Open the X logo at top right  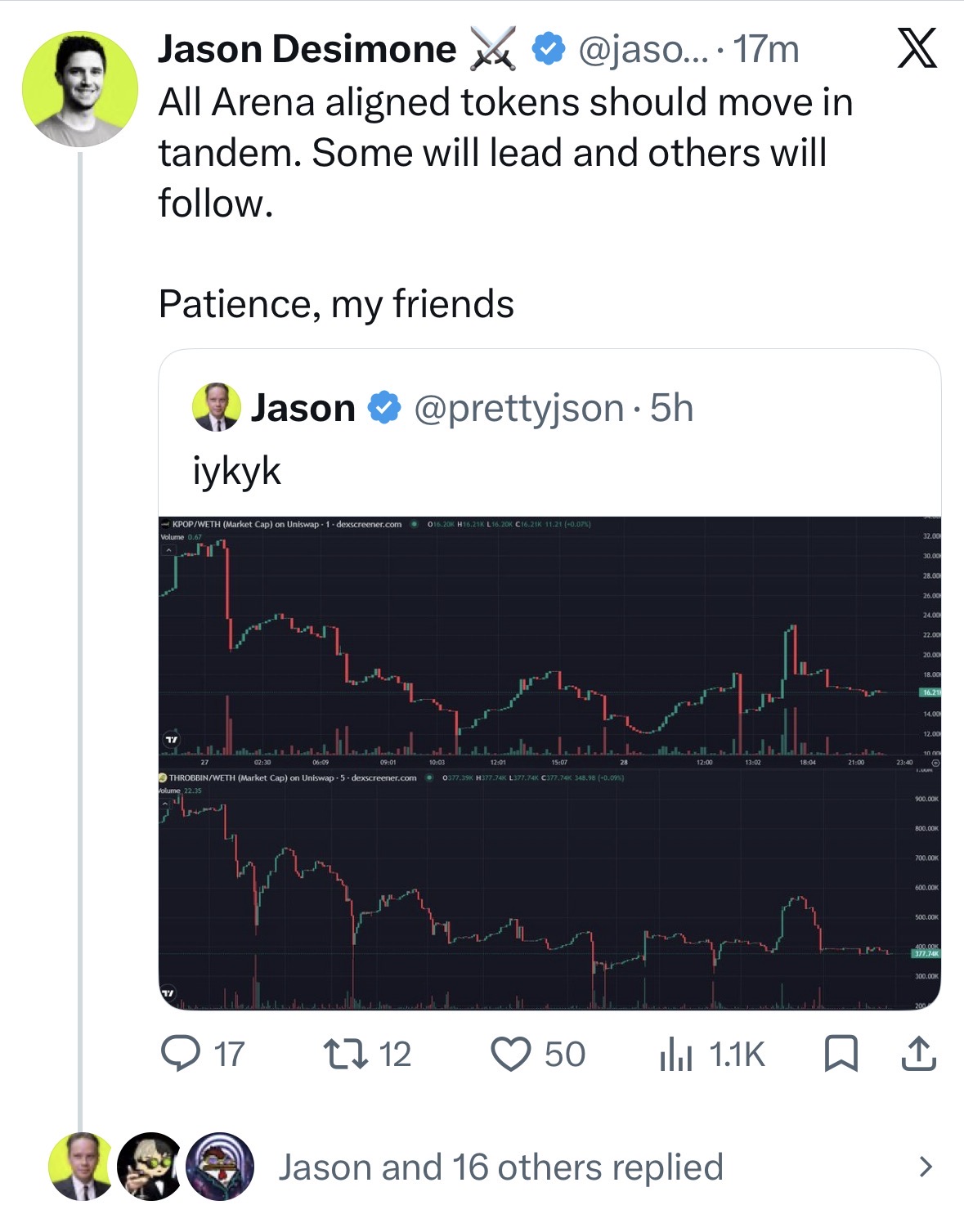[x=917, y=48]
